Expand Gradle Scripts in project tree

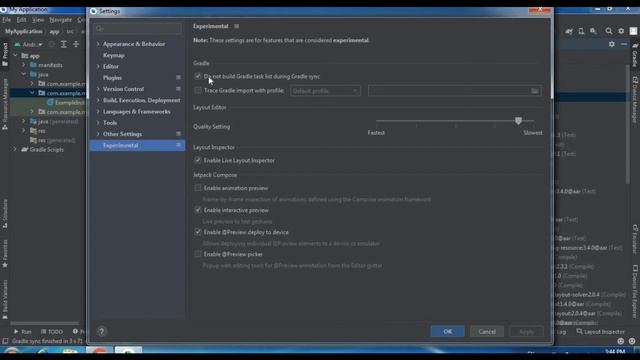(x=15, y=149)
